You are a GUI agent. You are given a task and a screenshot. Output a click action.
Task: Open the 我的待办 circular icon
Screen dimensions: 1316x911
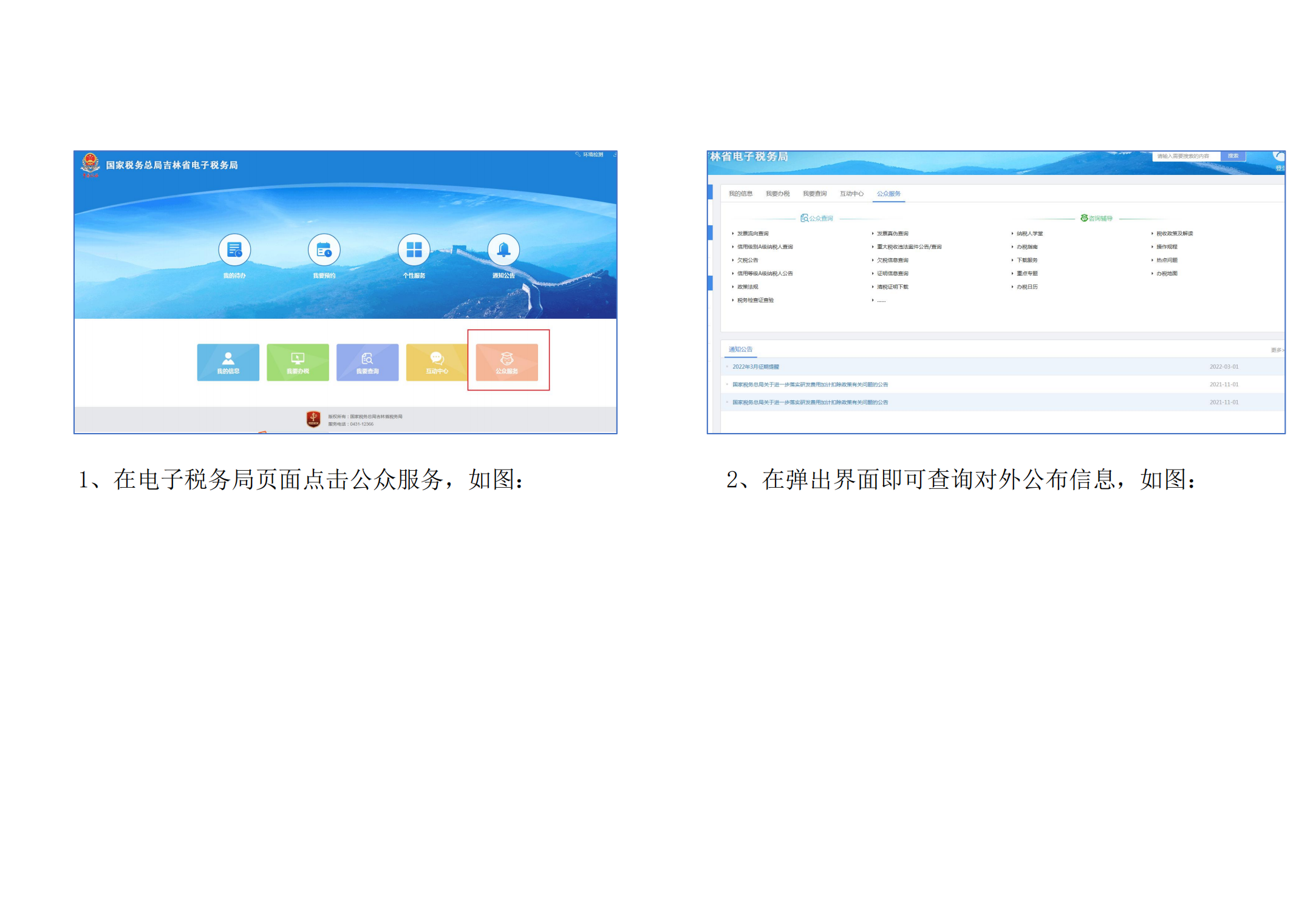[x=234, y=249]
